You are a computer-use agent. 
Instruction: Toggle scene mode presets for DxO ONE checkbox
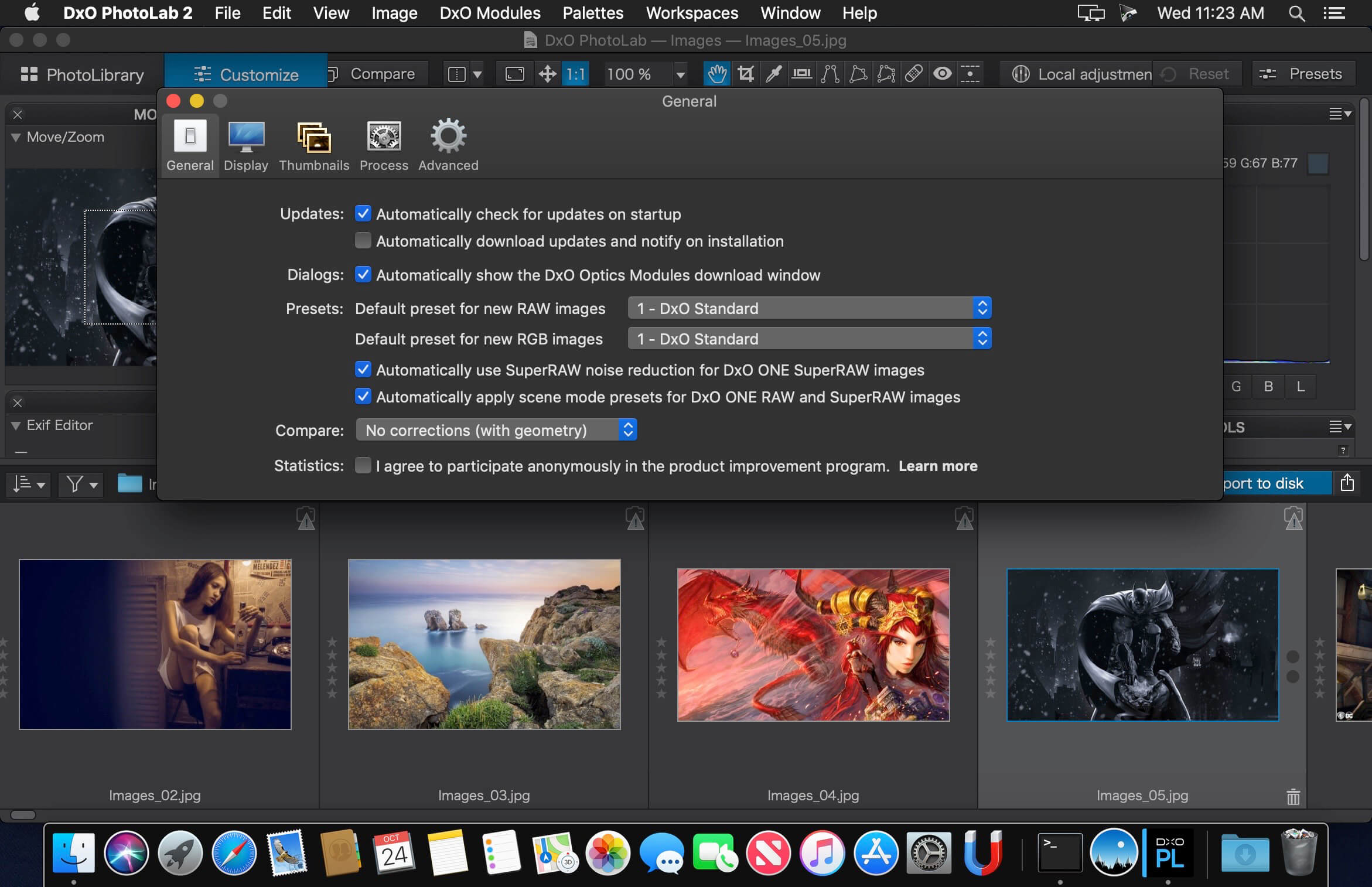363,397
